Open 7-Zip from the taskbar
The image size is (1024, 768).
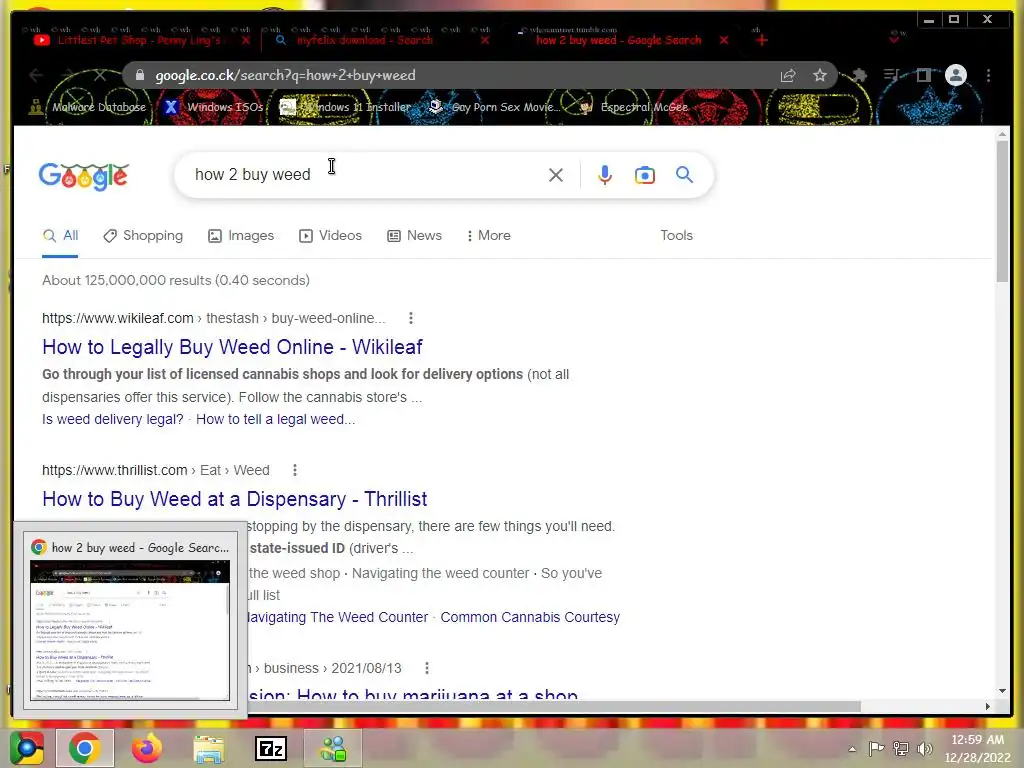[270, 748]
